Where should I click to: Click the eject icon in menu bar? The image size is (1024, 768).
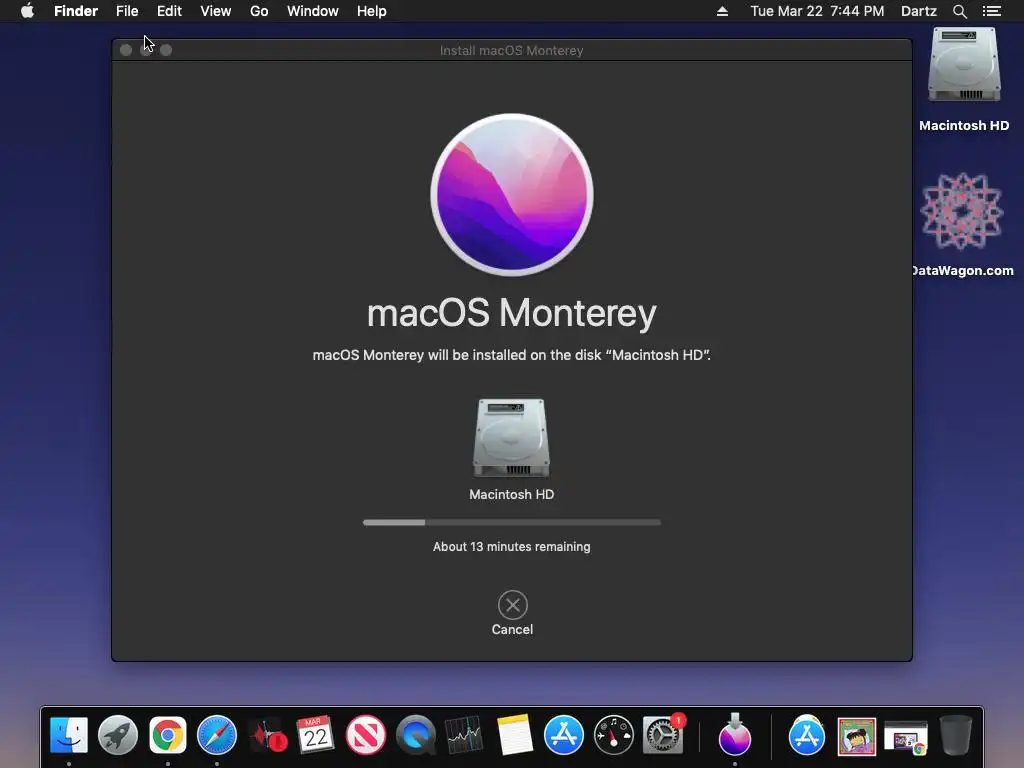(x=722, y=11)
